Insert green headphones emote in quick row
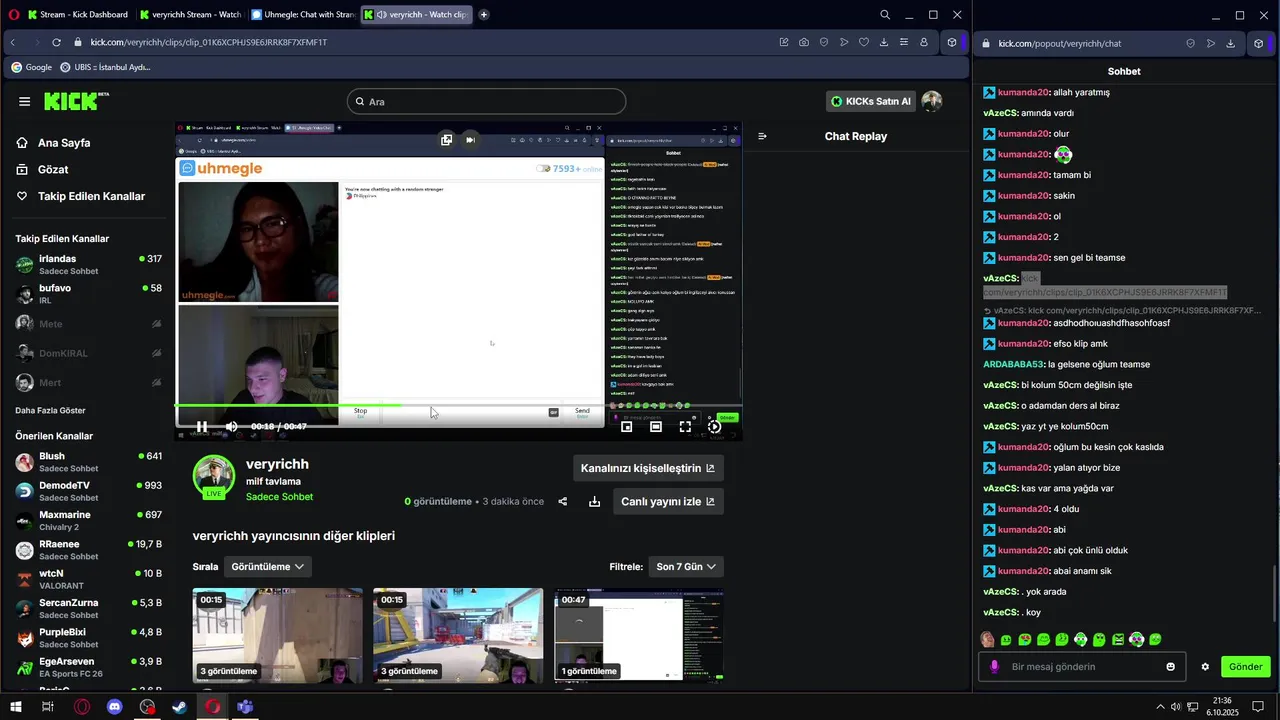The image size is (1280, 720). coord(1081,639)
